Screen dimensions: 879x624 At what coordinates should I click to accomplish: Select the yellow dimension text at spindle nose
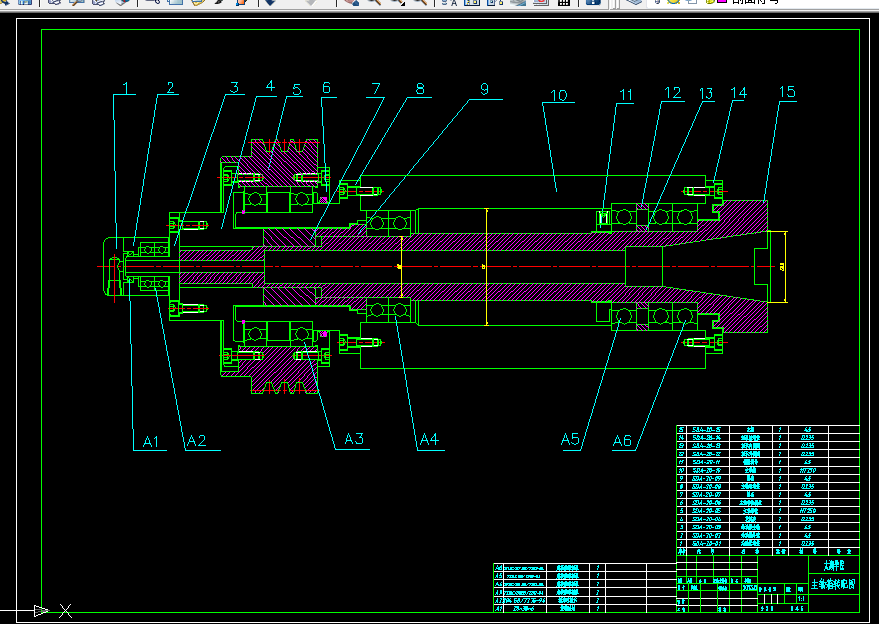[x=782, y=267]
